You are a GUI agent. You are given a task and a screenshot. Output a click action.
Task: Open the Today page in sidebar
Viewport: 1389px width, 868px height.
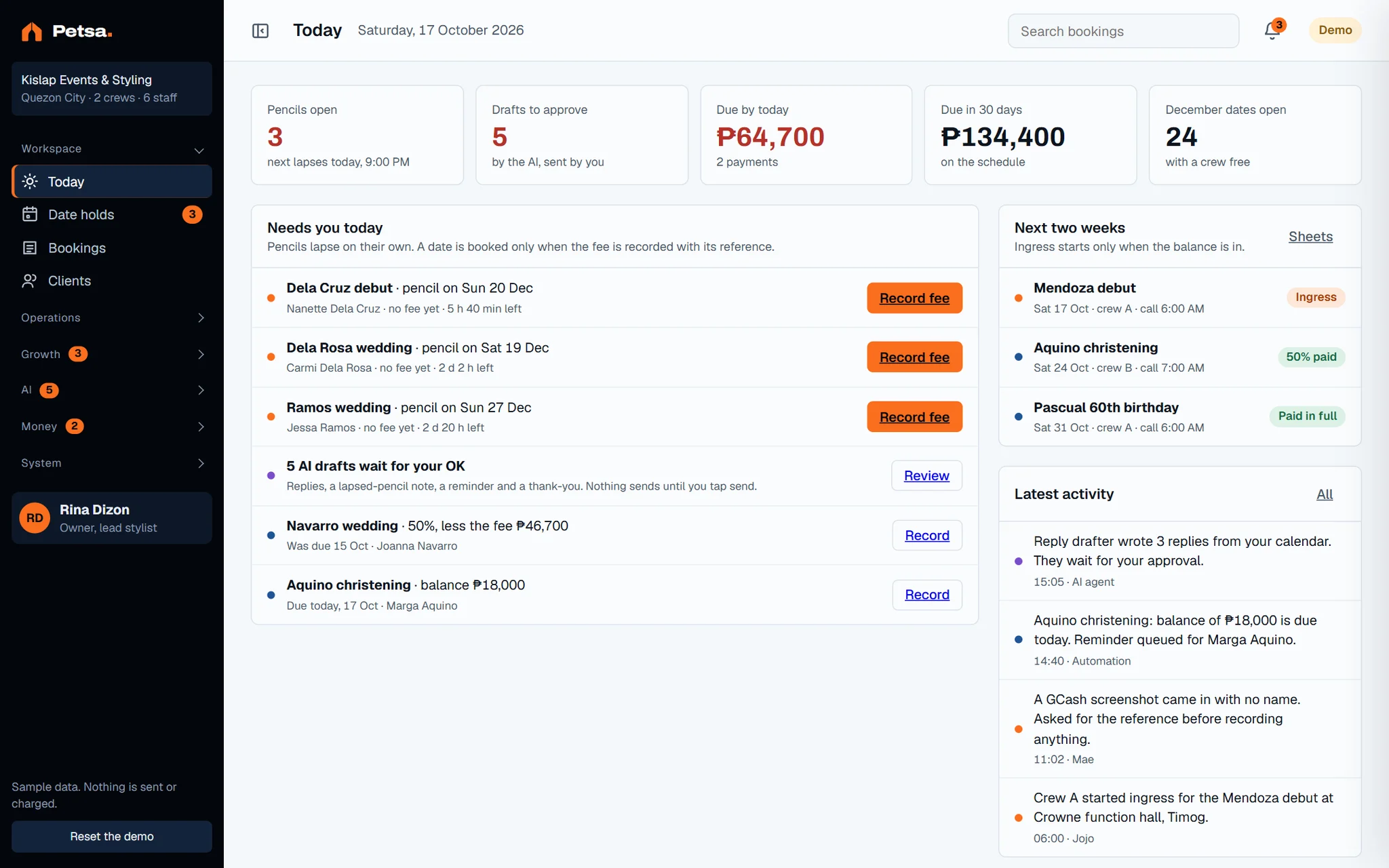[112, 181]
